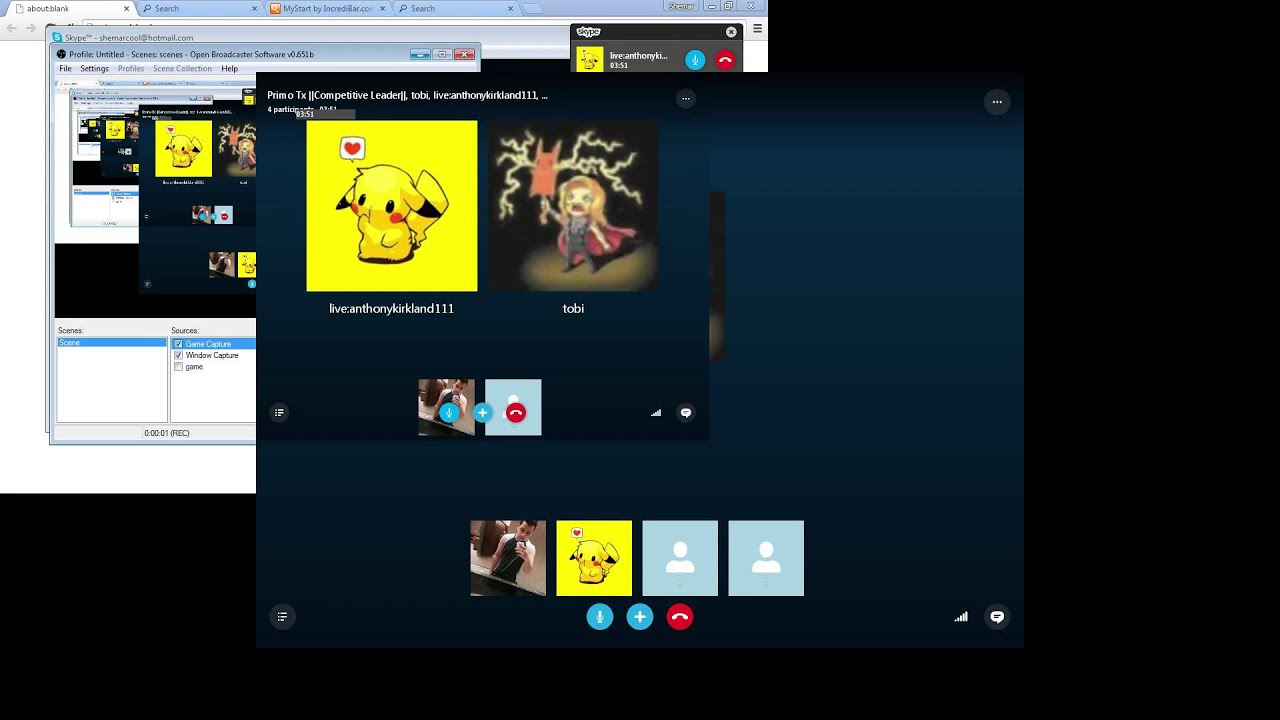Click first blank-silhouette participant thumbnail in bottom row
This screenshot has width=1280, height=720.
tap(680, 558)
